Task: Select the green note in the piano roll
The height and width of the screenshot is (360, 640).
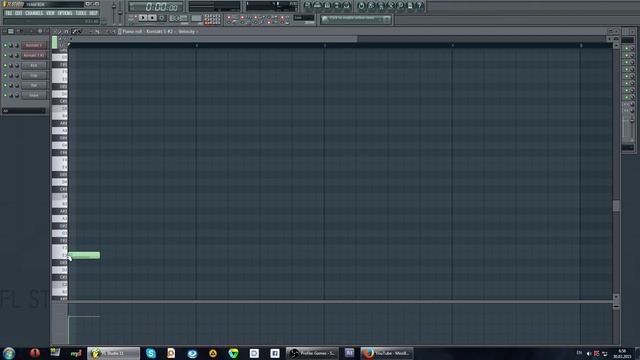Action: point(84,256)
